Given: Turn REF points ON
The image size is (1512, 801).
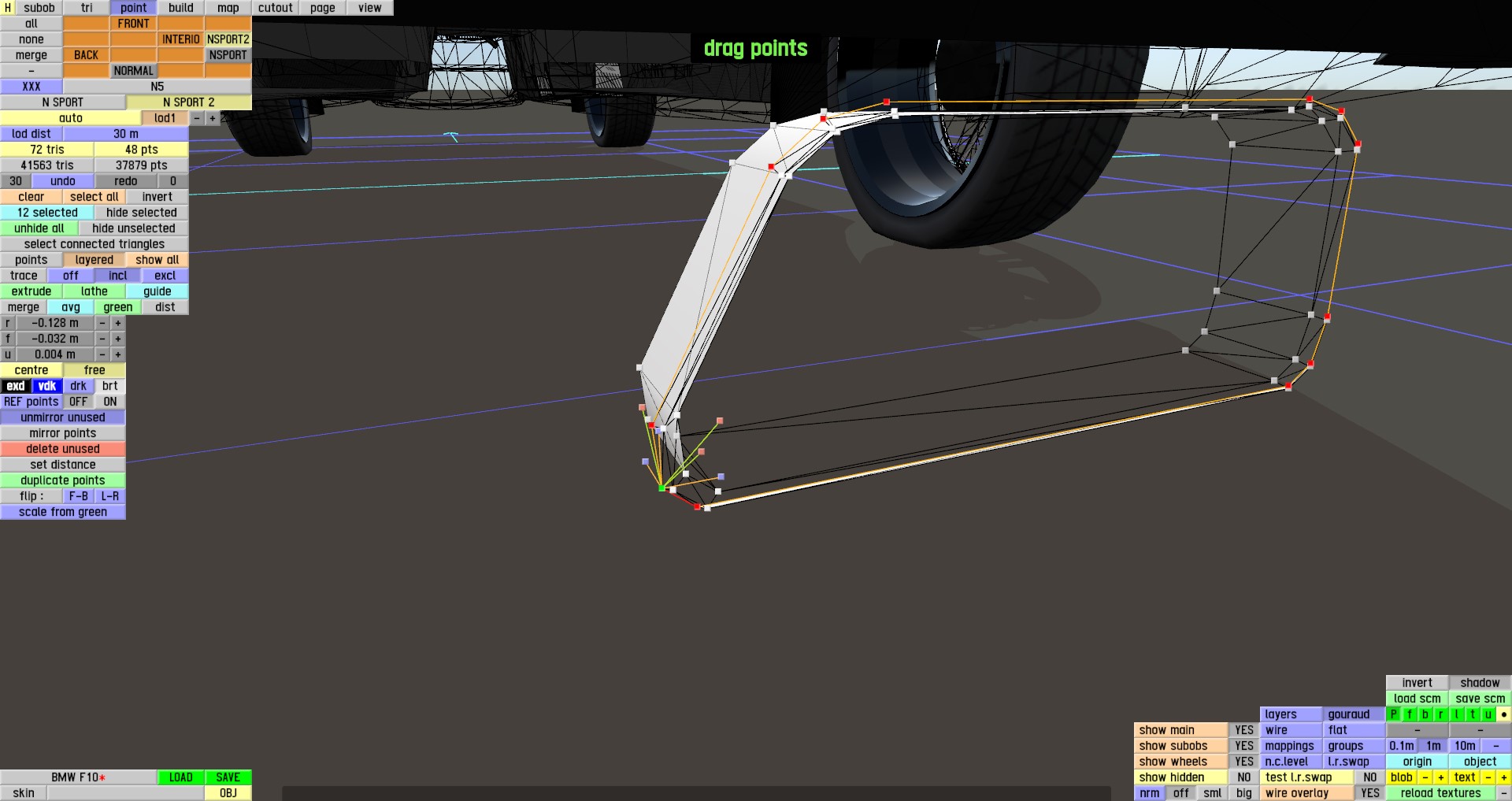Looking at the screenshot, I should pyautogui.click(x=110, y=402).
